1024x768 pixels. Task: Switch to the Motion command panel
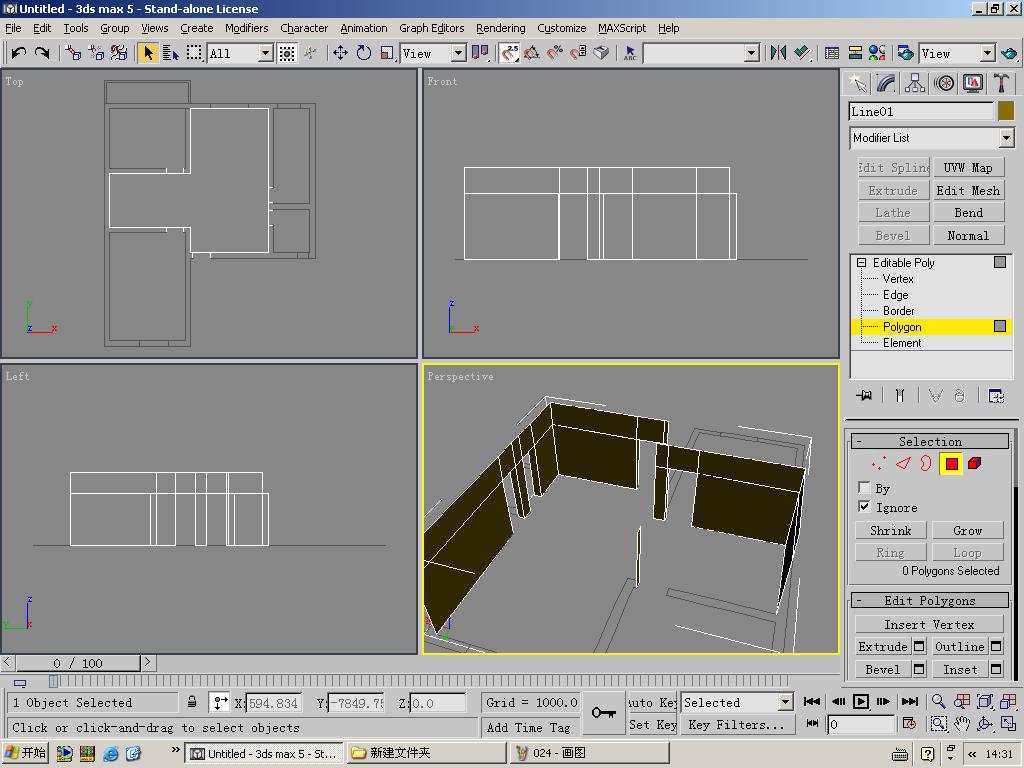click(x=944, y=83)
